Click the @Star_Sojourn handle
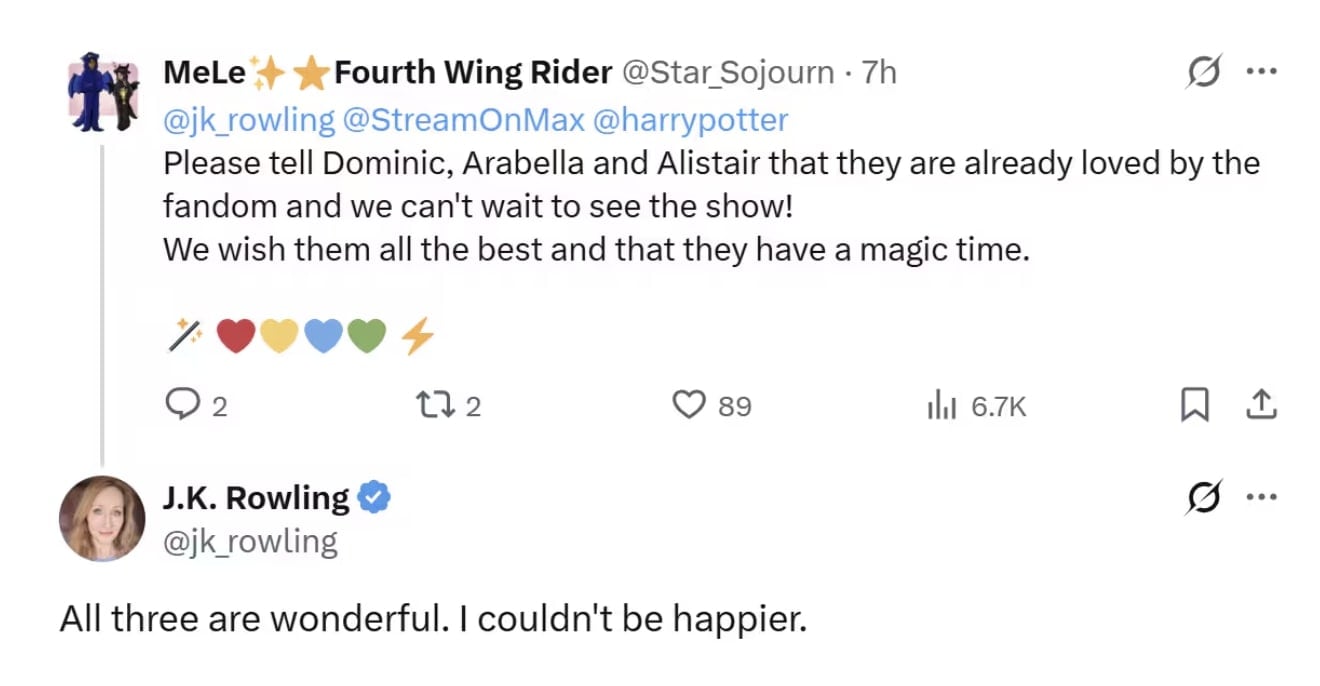This screenshot has width=1320, height=686. (728, 73)
